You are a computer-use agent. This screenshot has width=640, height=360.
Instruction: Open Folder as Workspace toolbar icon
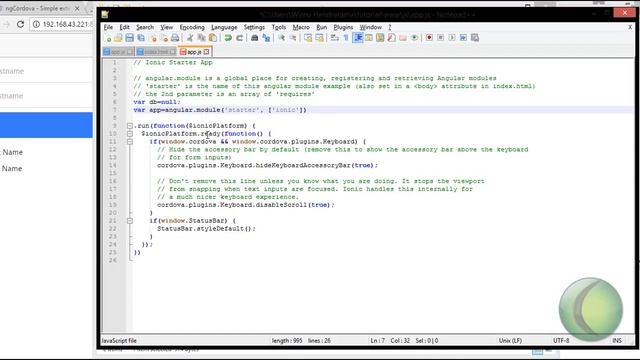(403, 38)
